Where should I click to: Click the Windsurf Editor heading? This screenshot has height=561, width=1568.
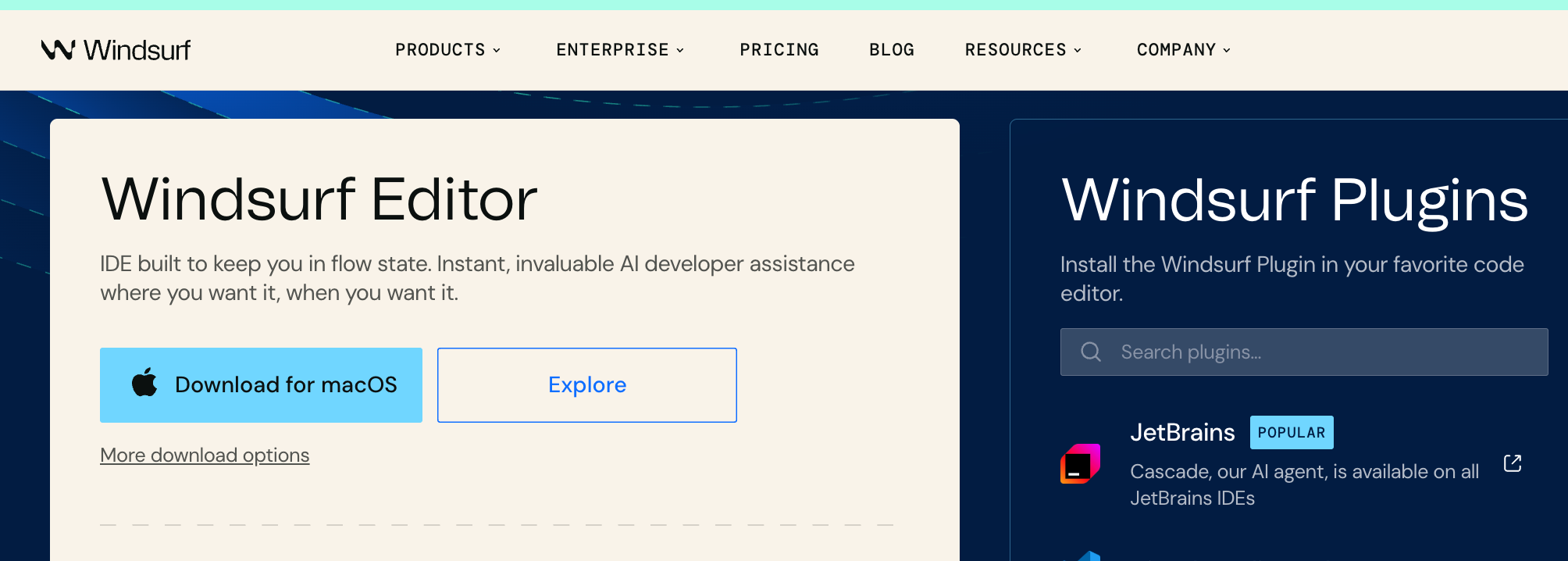coord(319,200)
